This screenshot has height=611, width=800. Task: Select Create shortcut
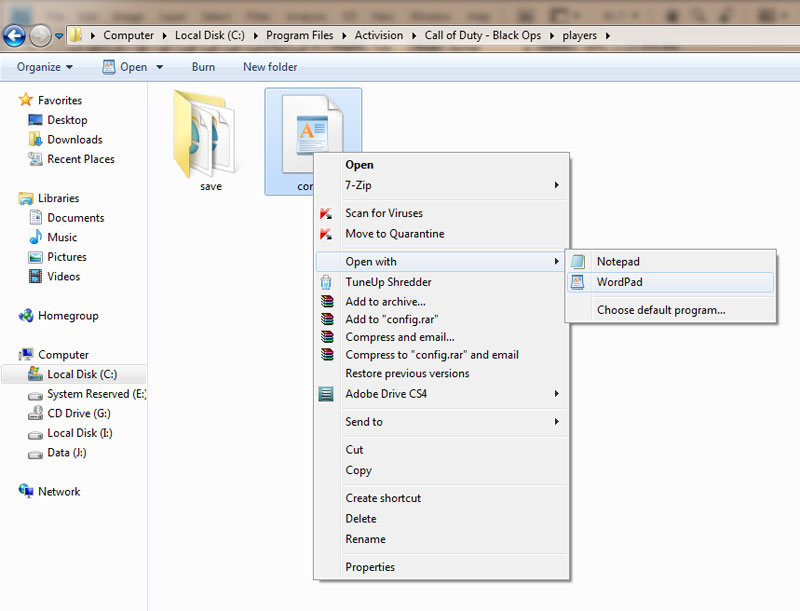442,498
